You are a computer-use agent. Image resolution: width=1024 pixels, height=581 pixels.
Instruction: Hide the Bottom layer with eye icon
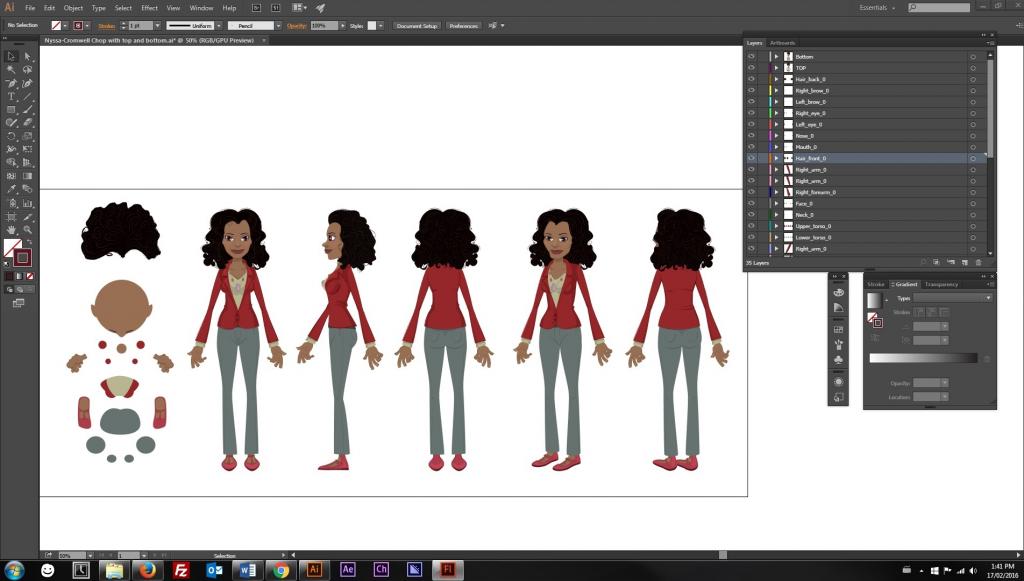(751, 57)
